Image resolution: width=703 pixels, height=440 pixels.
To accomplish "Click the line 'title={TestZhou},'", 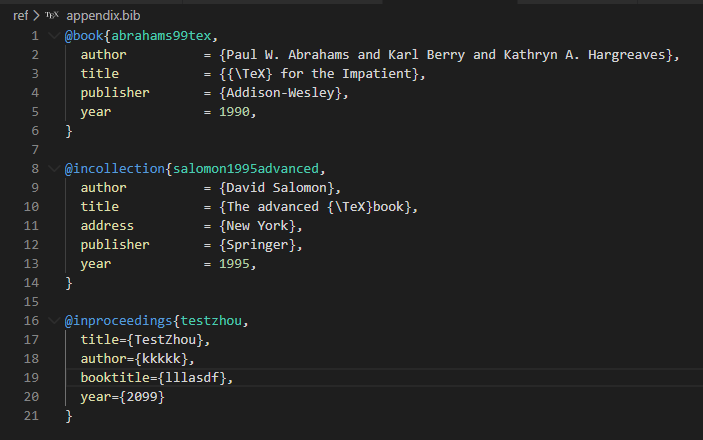I will point(145,340).
